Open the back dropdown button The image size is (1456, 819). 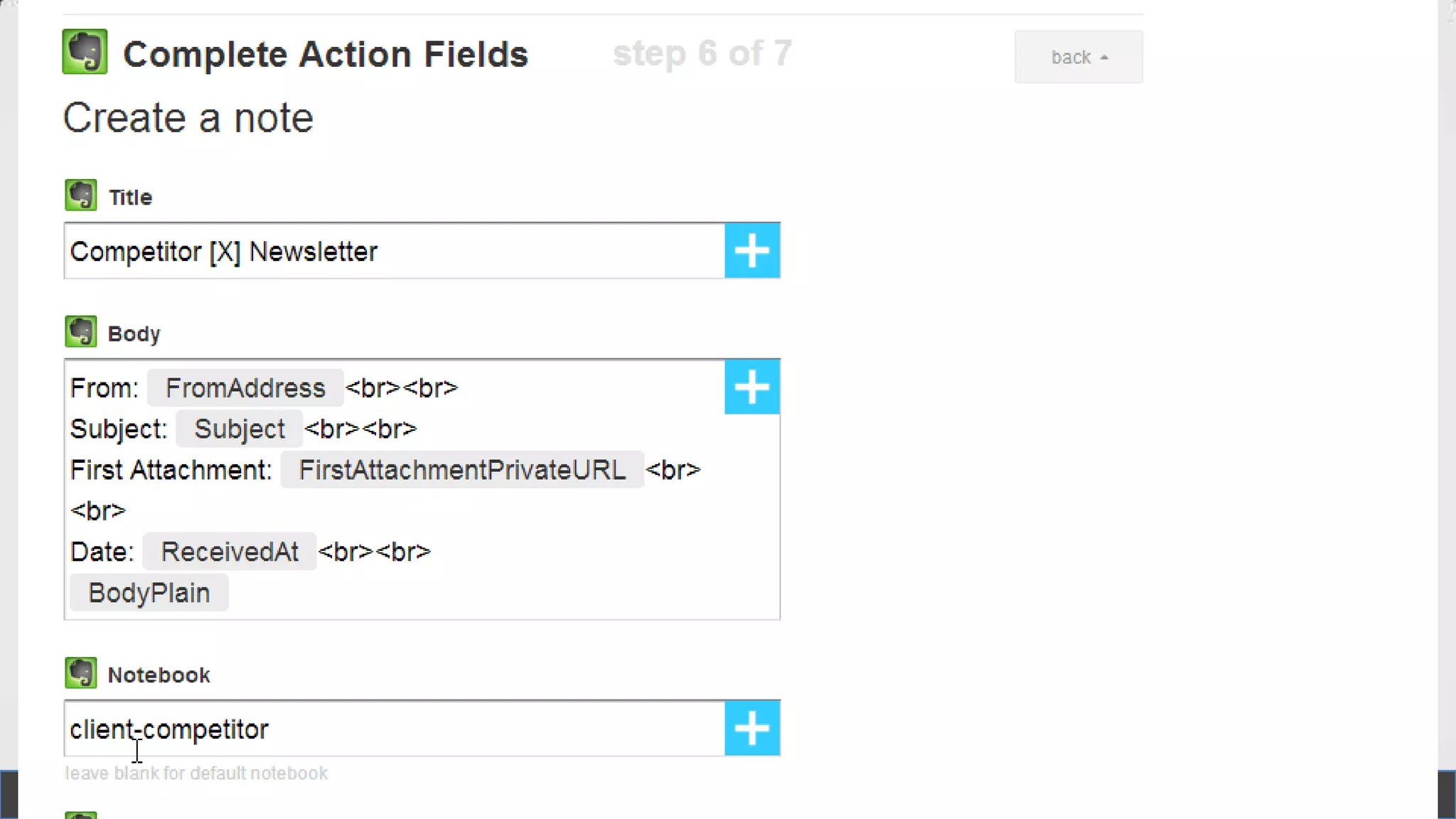point(1078,57)
